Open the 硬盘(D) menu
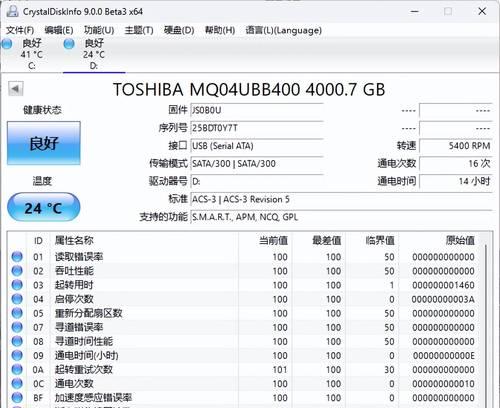Viewport: 500px width, 408px height. point(179,30)
